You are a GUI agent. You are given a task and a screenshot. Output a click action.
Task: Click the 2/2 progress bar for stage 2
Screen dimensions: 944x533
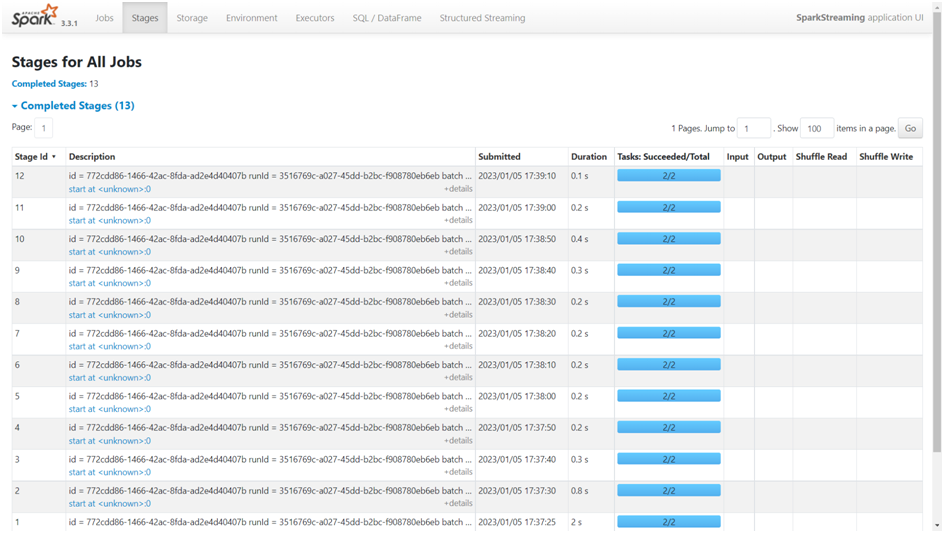pos(669,490)
